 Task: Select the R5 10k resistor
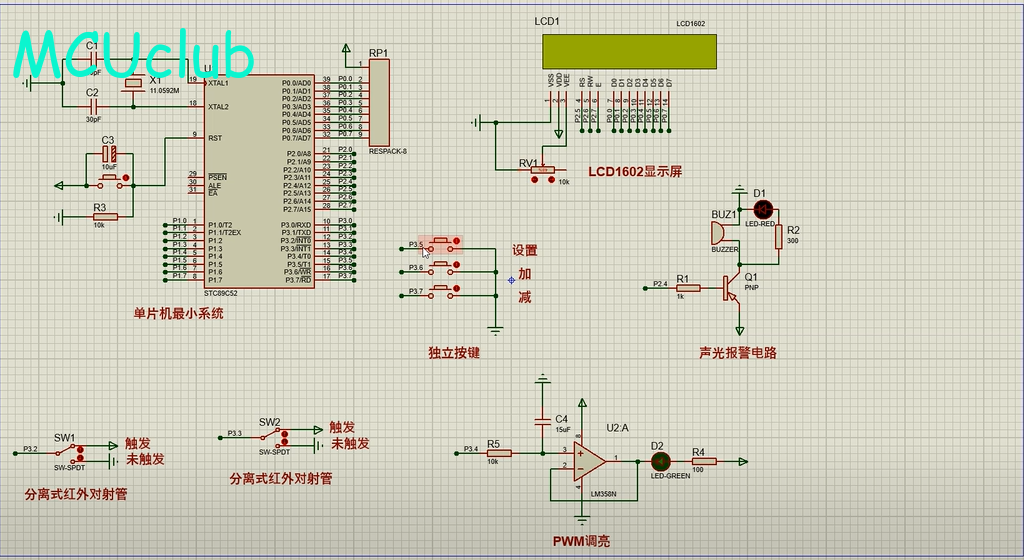pos(499,453)
